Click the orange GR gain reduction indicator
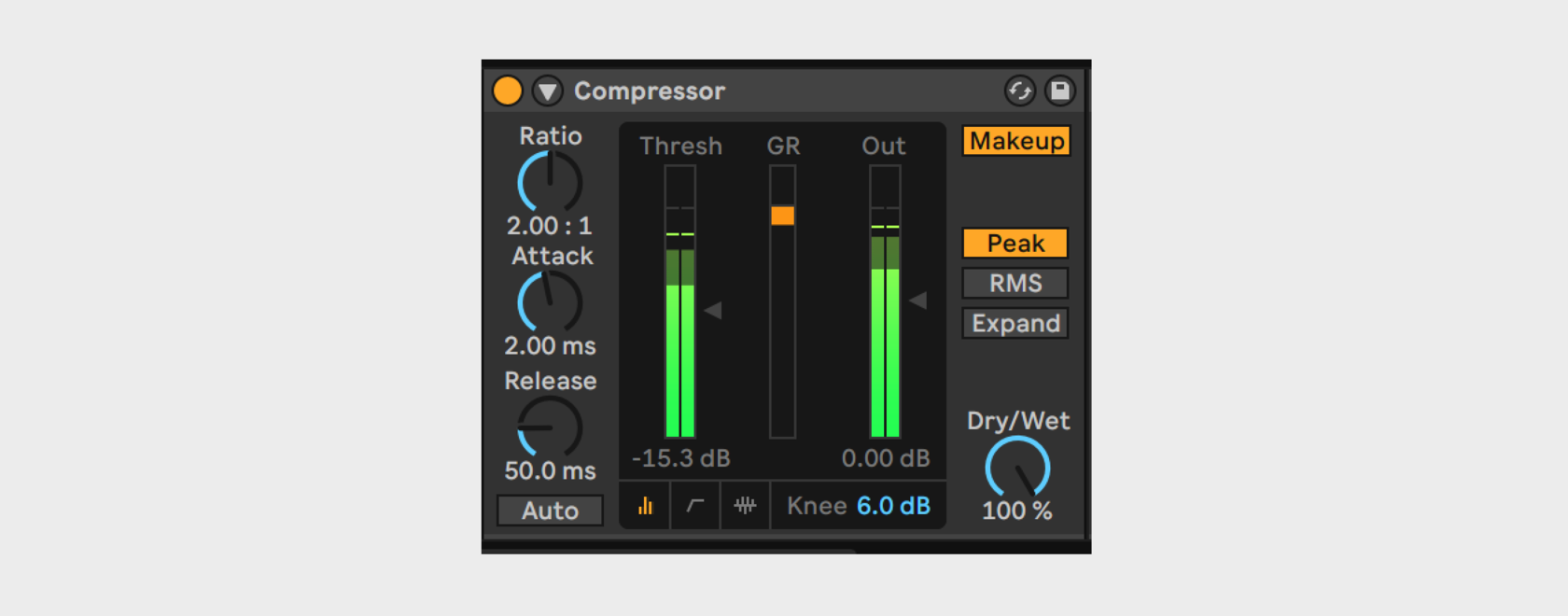 click(x=783, y=216)
